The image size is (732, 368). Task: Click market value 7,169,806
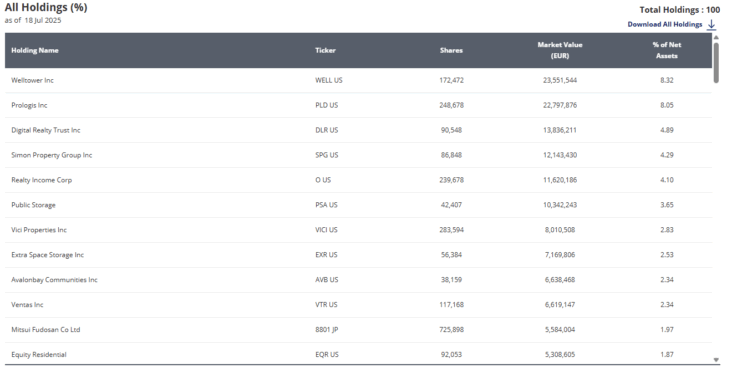click(560, 255)
